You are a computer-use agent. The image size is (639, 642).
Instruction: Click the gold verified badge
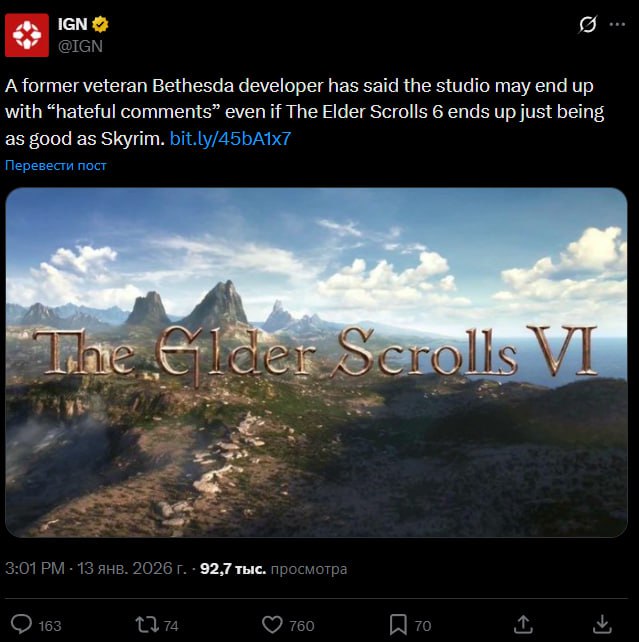(100, 24)
